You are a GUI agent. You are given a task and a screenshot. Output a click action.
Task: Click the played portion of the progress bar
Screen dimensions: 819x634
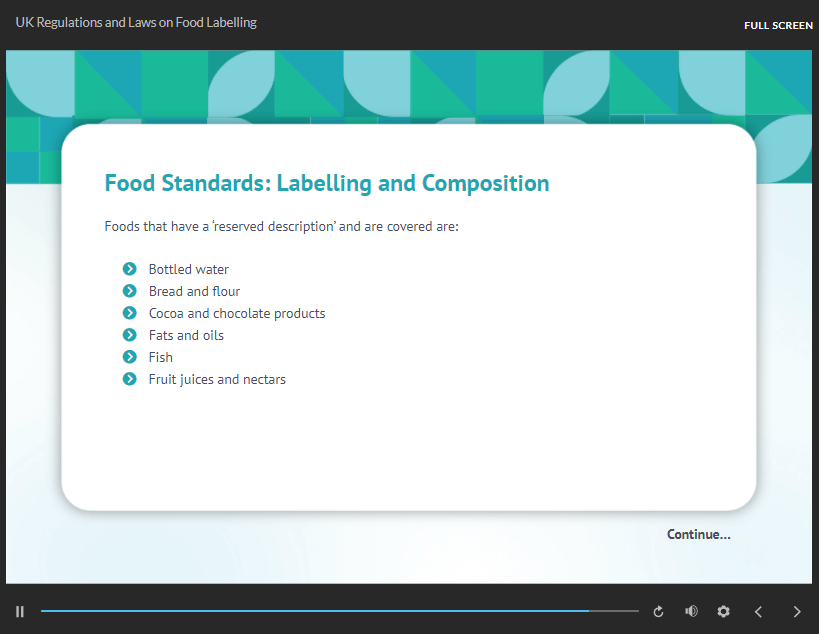[300, 611]
